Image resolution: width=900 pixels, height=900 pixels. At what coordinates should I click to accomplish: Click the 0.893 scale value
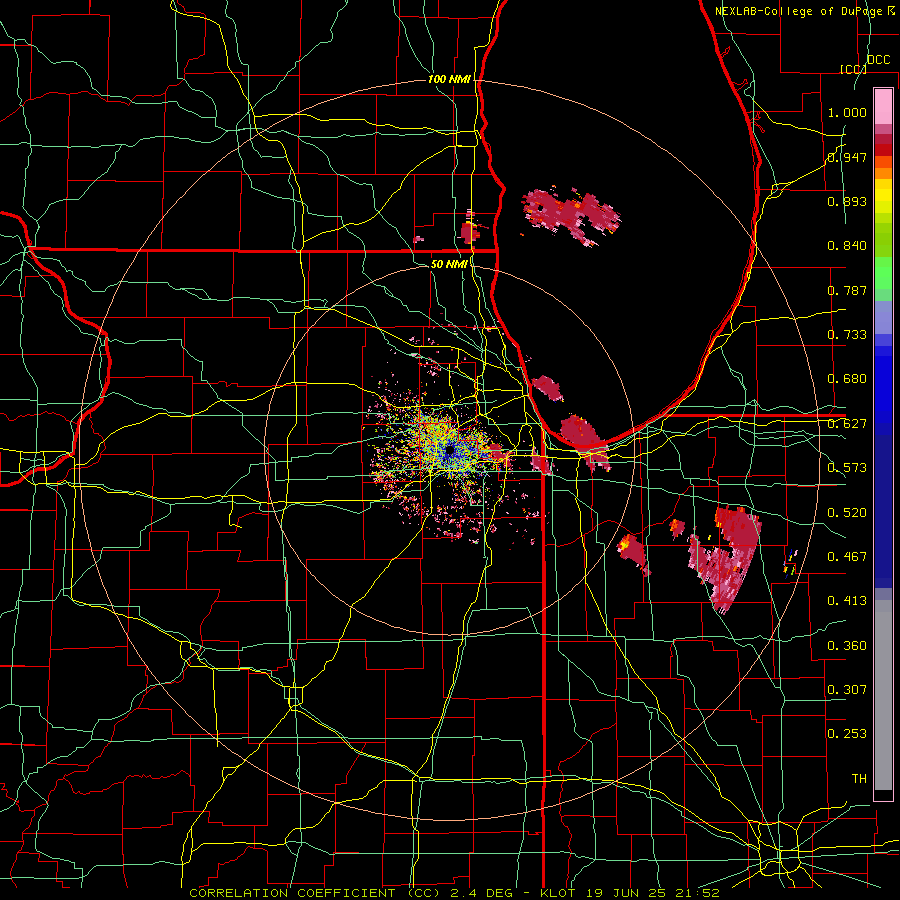tap(847, 201)
